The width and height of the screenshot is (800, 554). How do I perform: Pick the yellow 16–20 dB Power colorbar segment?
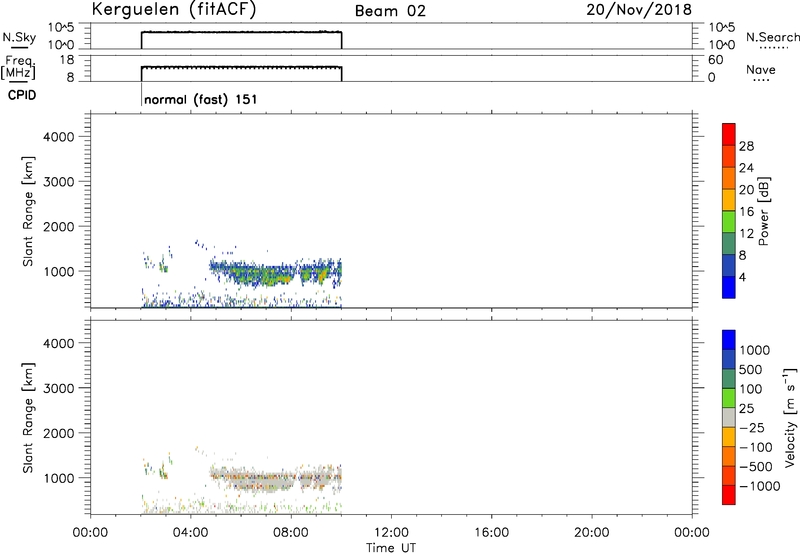point(729,200)
